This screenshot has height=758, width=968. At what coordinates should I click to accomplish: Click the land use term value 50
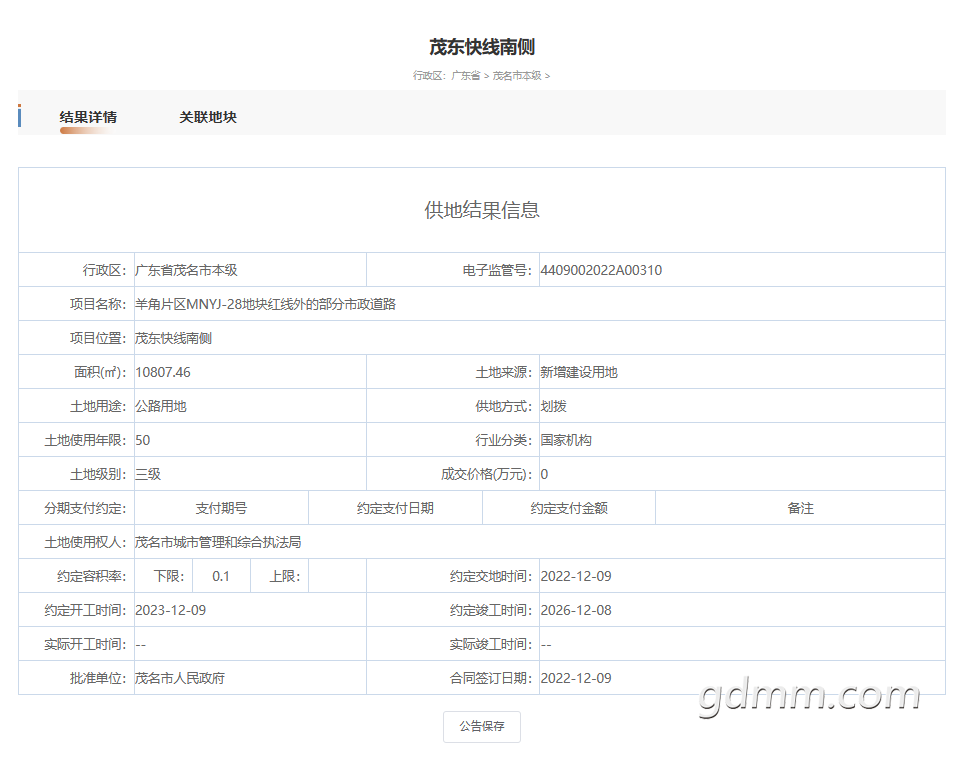(143, 440)
